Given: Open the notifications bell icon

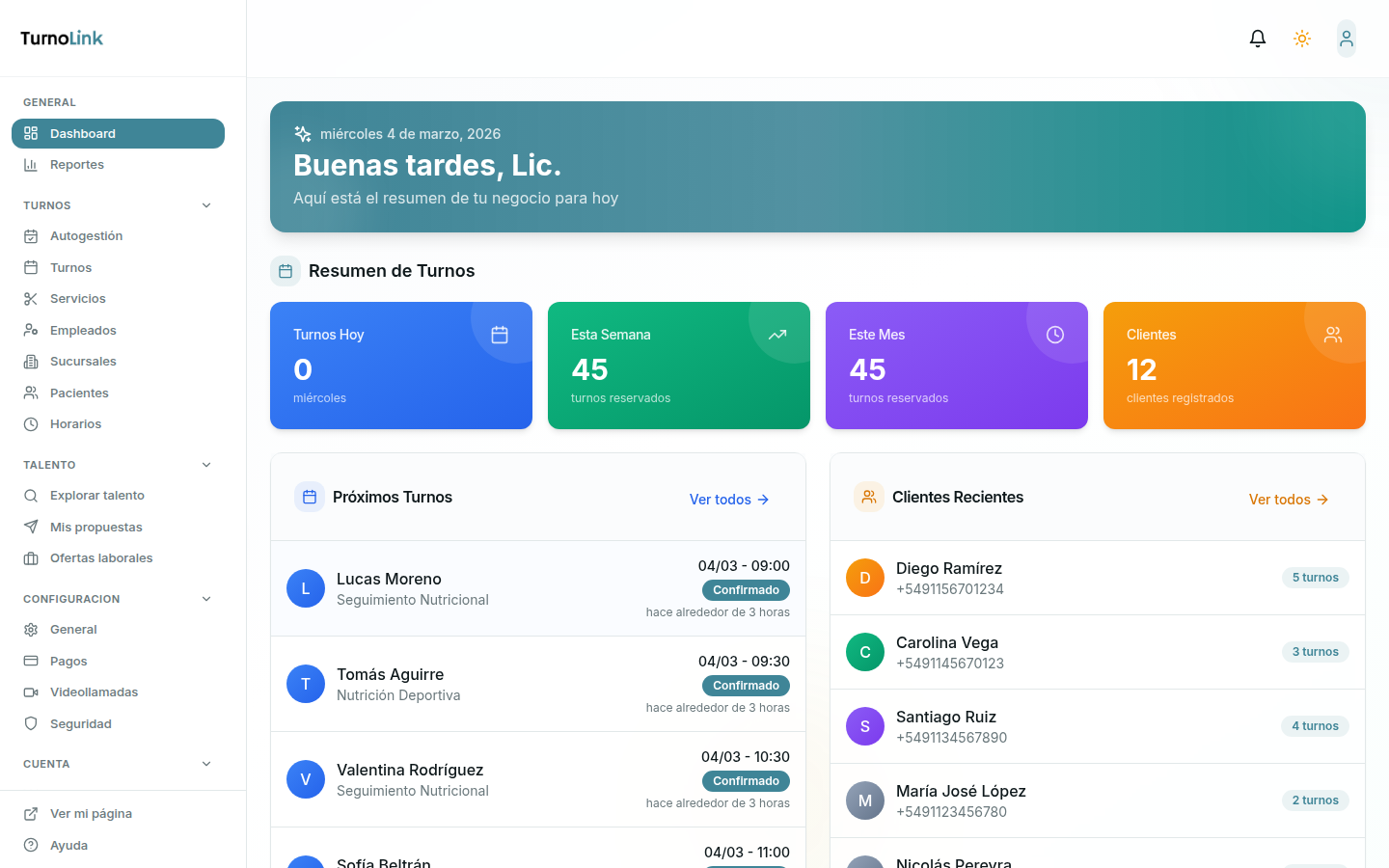Looking at the screenshot, I should point(1257,38).
